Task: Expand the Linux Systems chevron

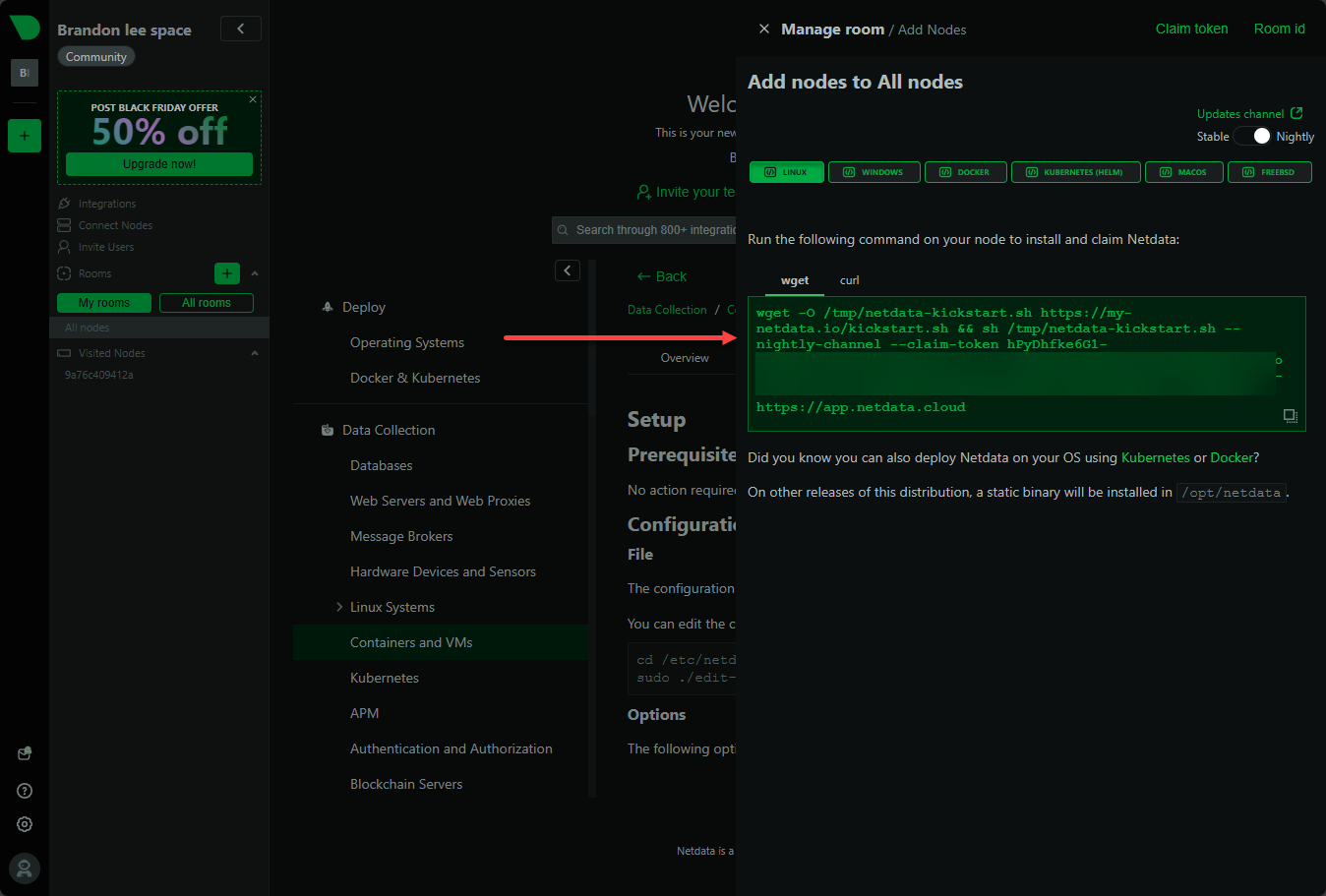Action: [x=339, y=607]
